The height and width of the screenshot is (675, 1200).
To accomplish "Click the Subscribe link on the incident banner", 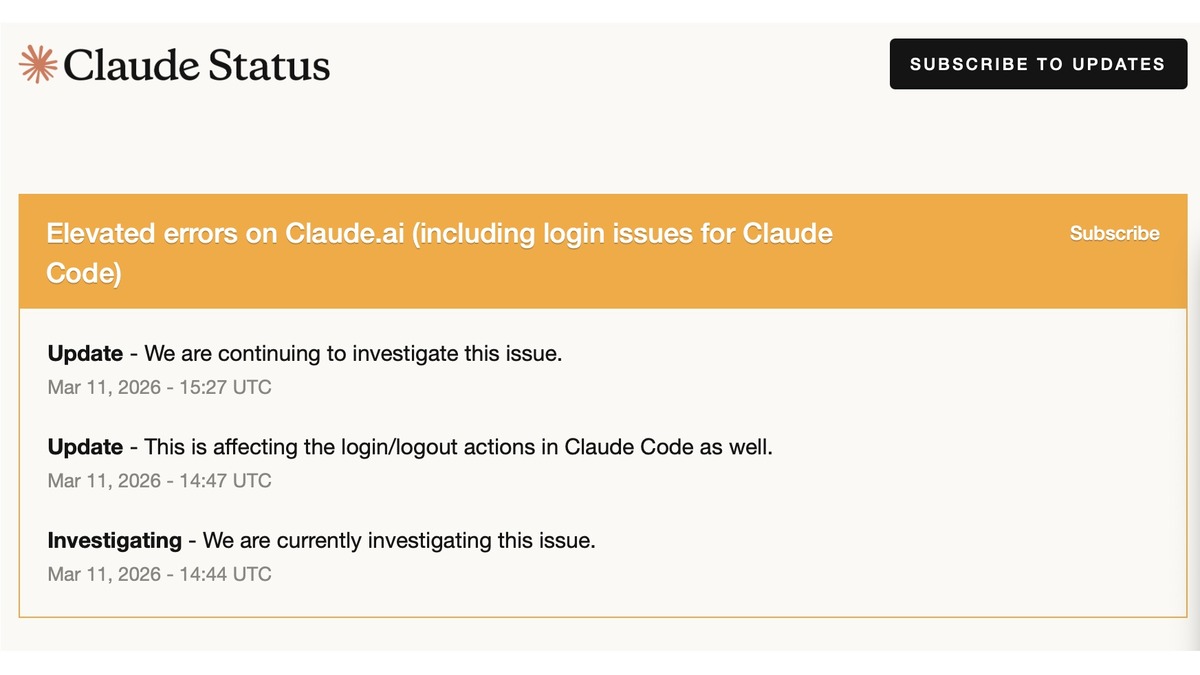I will 1114,233.
